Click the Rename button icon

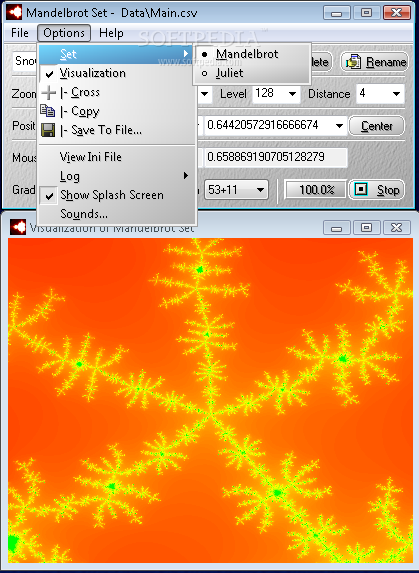tap(353, 62)
